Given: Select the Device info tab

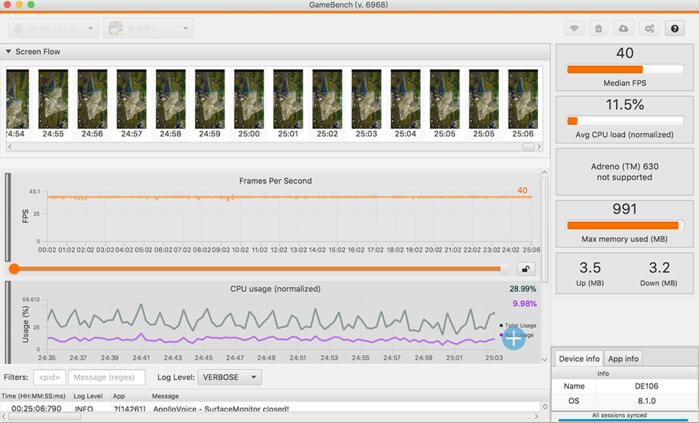Looking at the screenshot, I should click(579, 358).
